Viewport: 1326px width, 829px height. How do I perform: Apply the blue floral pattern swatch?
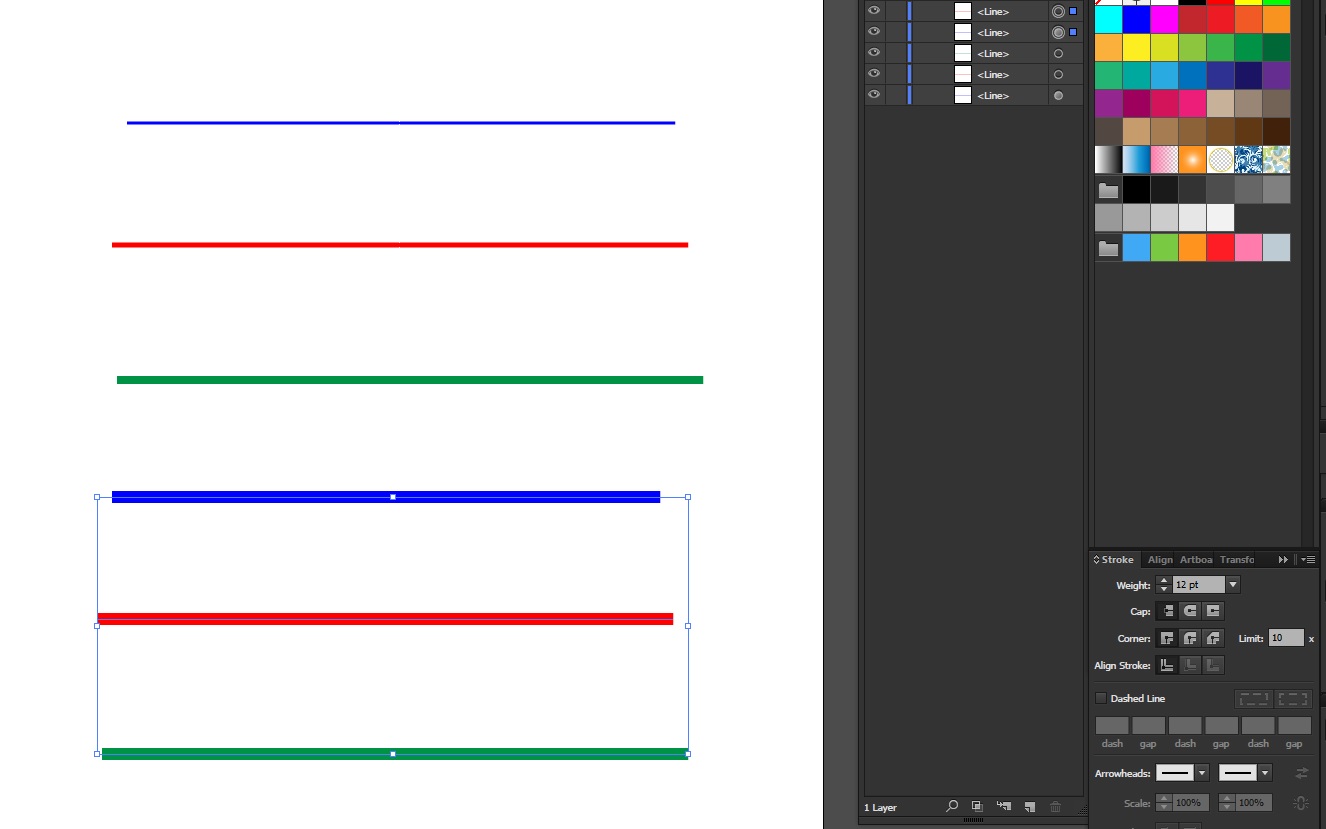click(1248, 159)
